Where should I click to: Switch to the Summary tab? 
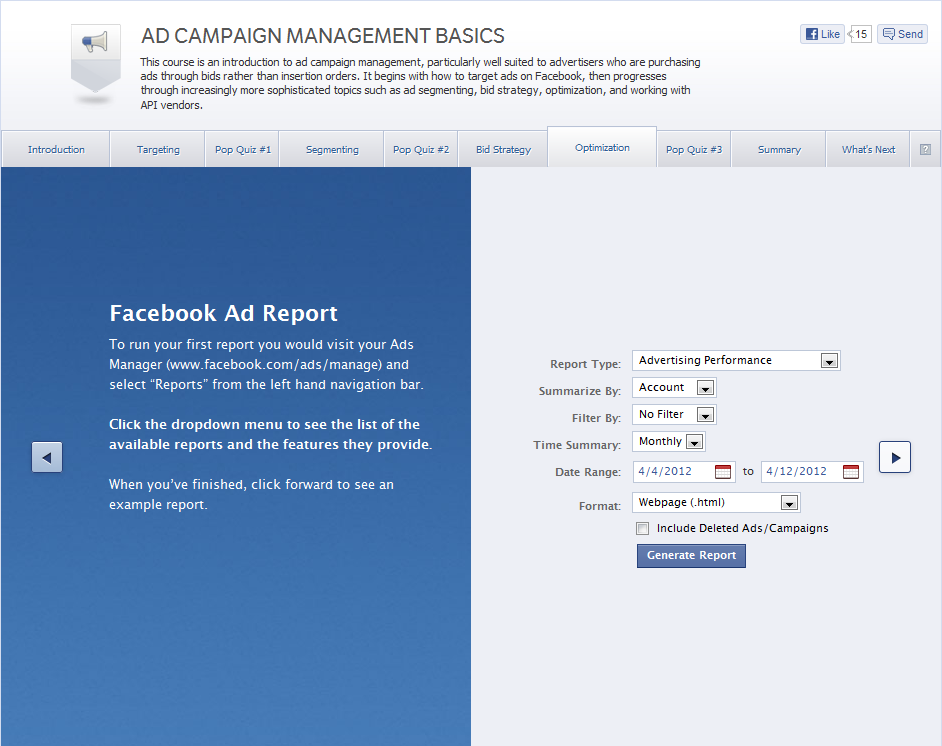pyautogui.click(x=779, y=149)
